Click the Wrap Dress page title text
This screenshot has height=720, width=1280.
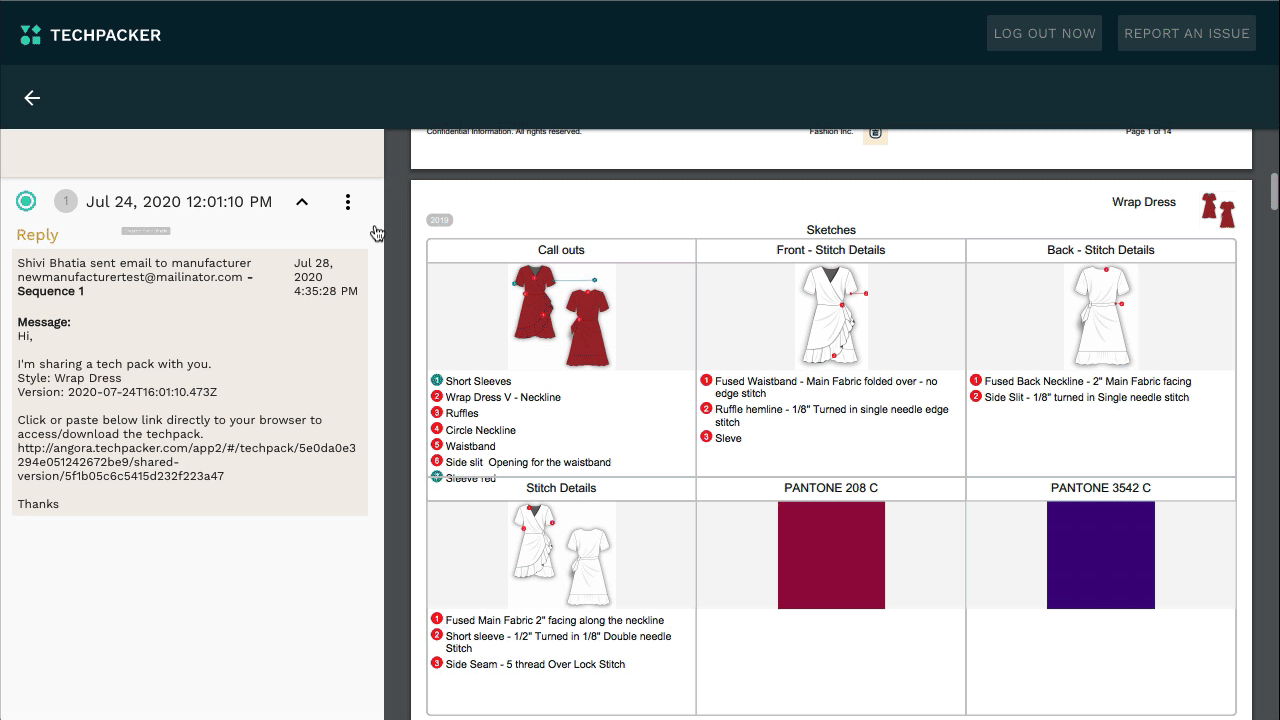coord(1144,202)
